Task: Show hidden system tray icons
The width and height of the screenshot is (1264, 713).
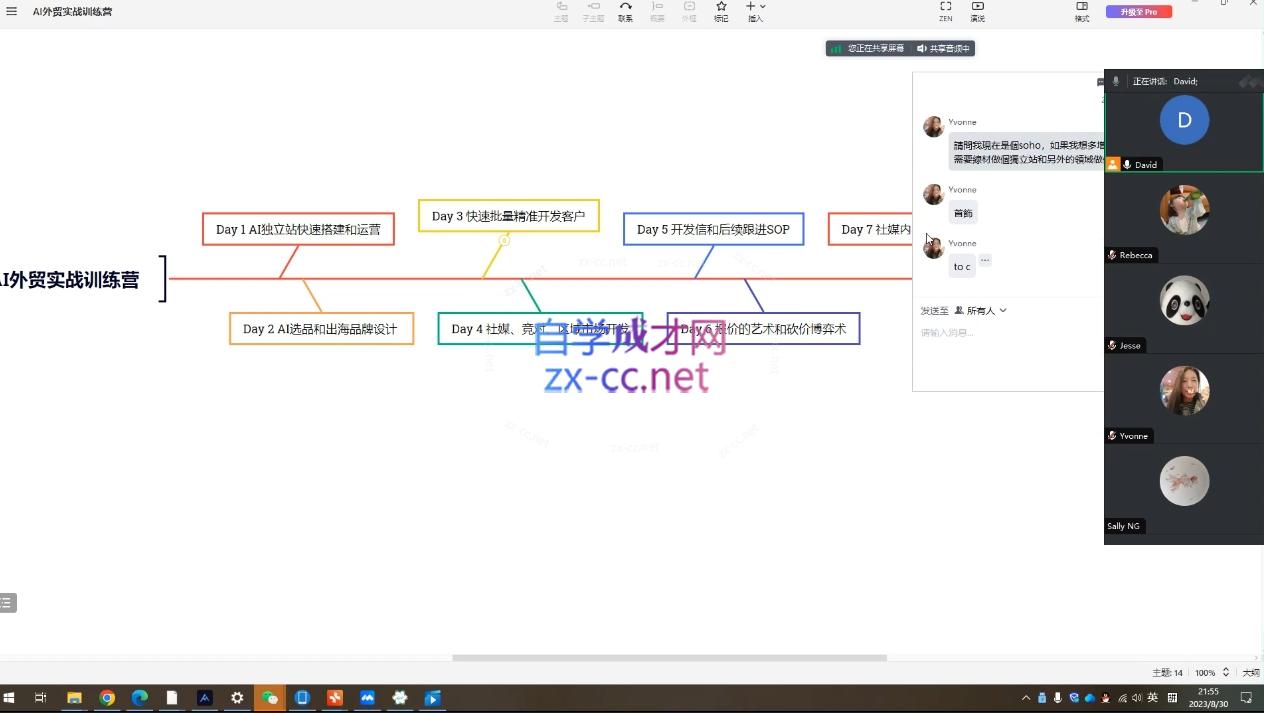Action: point(1025,698)
